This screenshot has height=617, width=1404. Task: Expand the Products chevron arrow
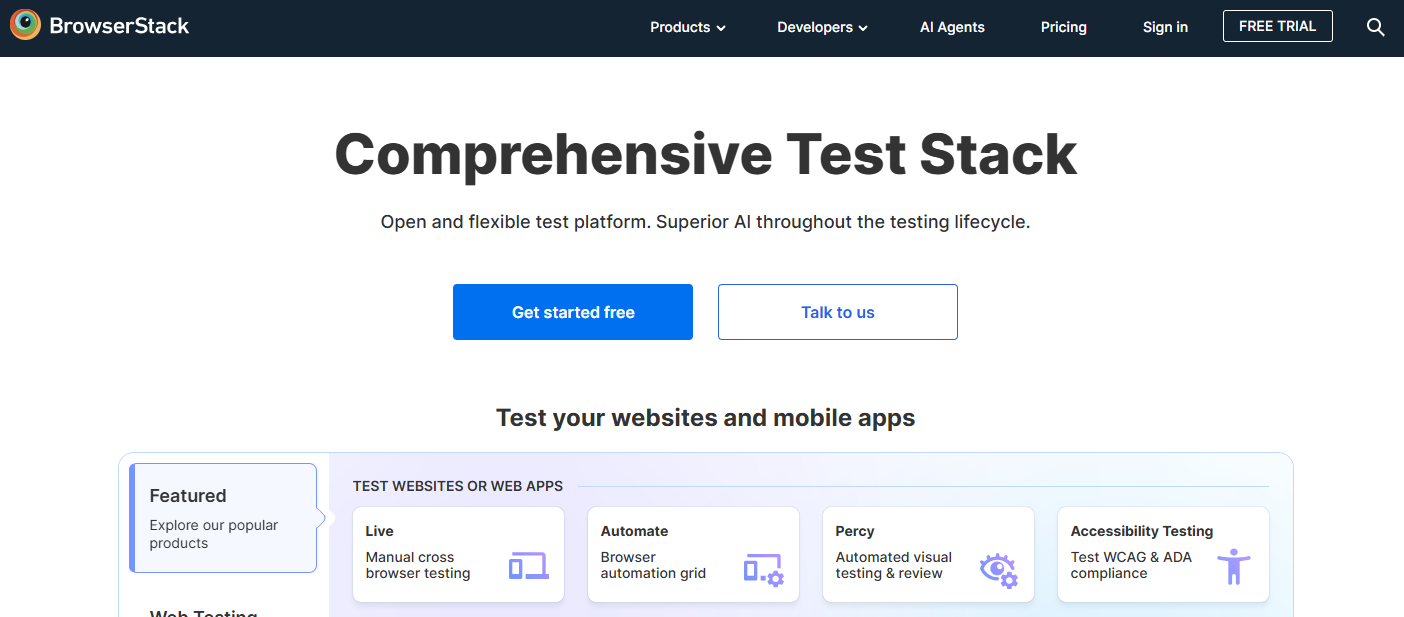coord(721,28)
